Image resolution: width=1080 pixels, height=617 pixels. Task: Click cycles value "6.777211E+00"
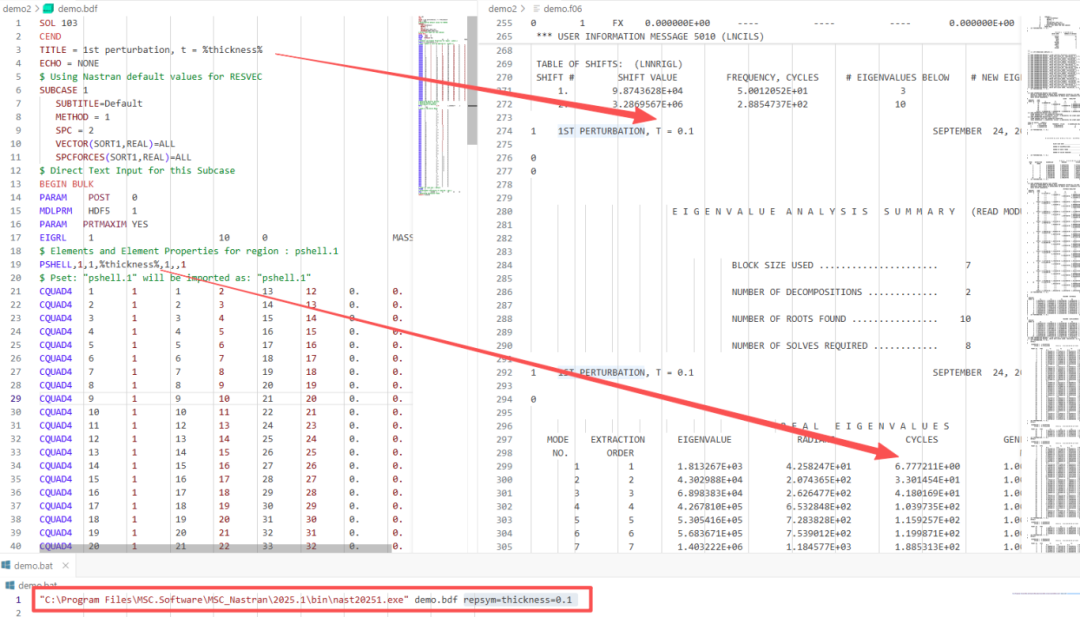(x=927, y=466)
